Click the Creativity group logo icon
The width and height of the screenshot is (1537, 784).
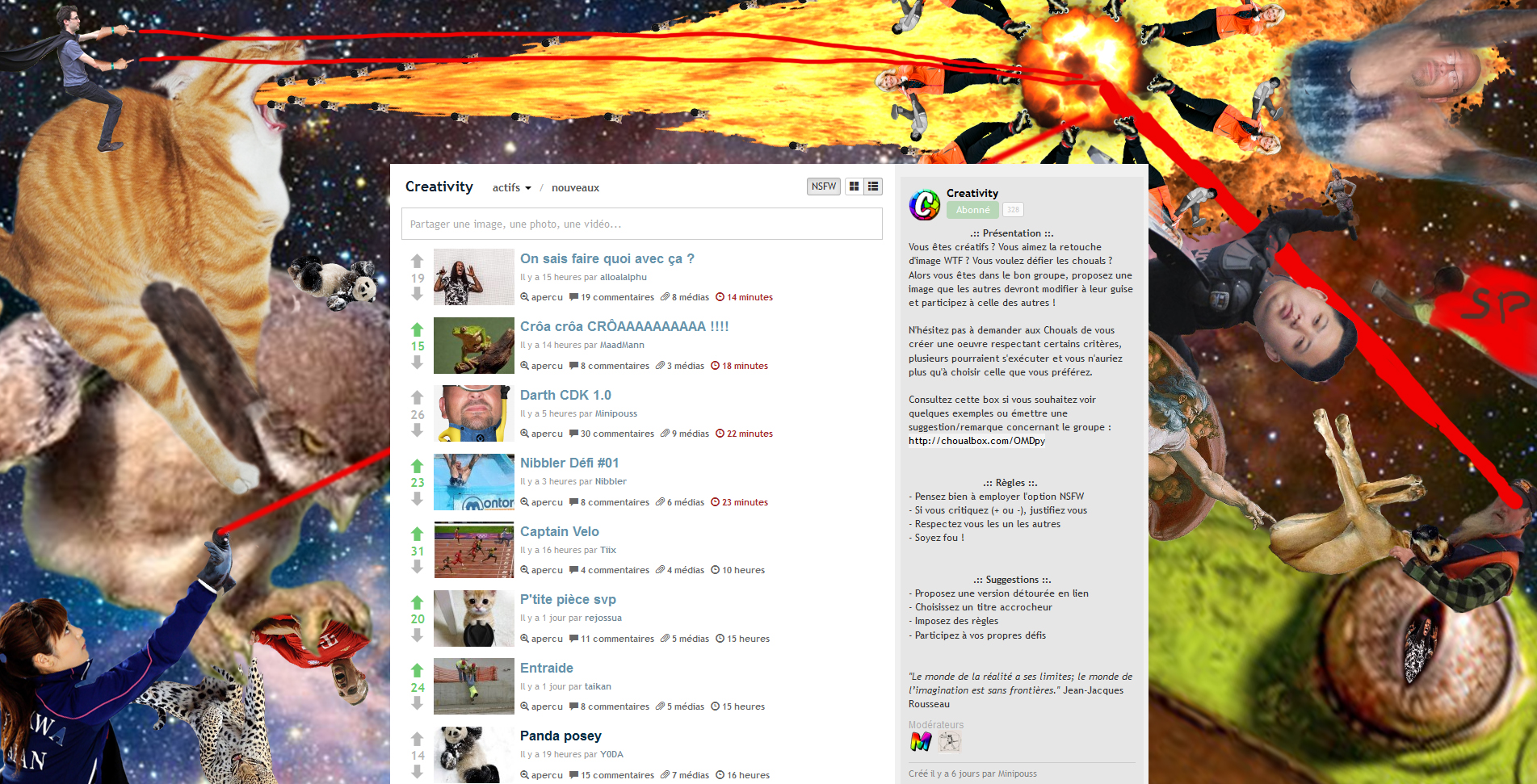924,204
